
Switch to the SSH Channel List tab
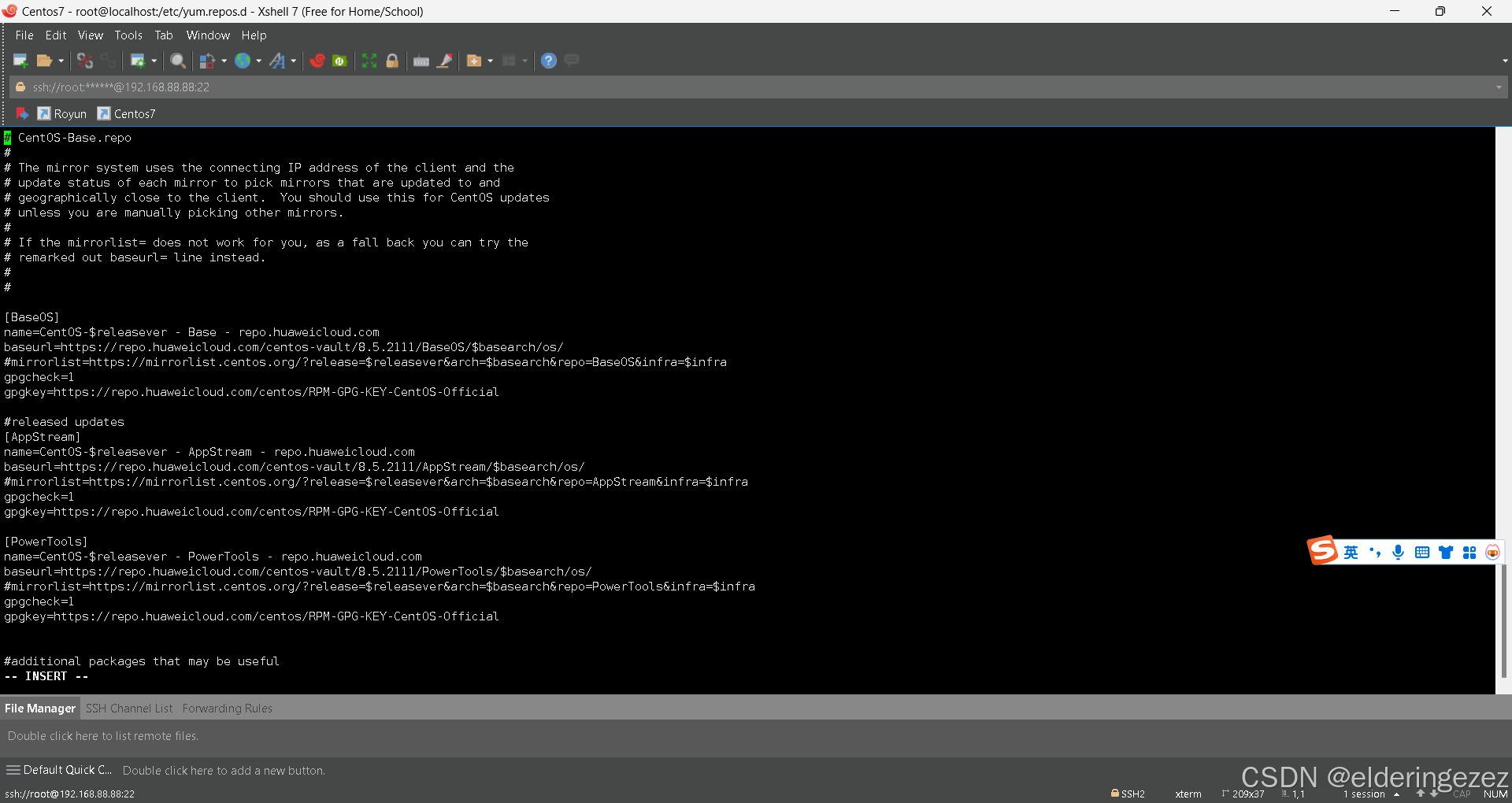coord(129,709)
